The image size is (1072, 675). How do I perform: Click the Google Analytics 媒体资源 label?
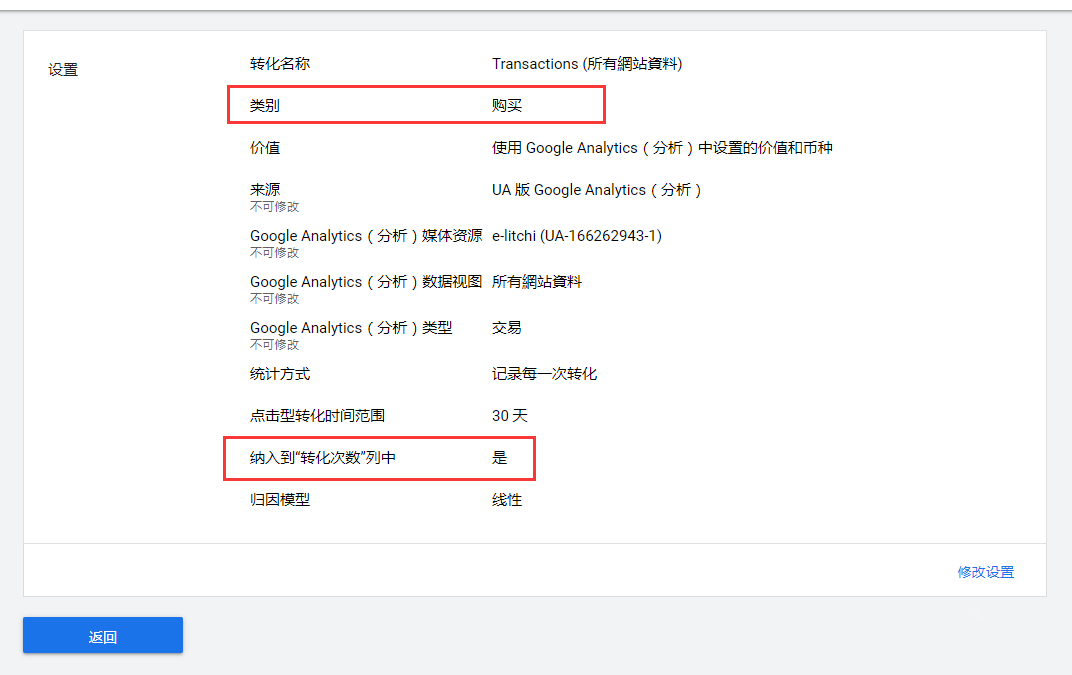pyautogui.click(x=365, y=236)
